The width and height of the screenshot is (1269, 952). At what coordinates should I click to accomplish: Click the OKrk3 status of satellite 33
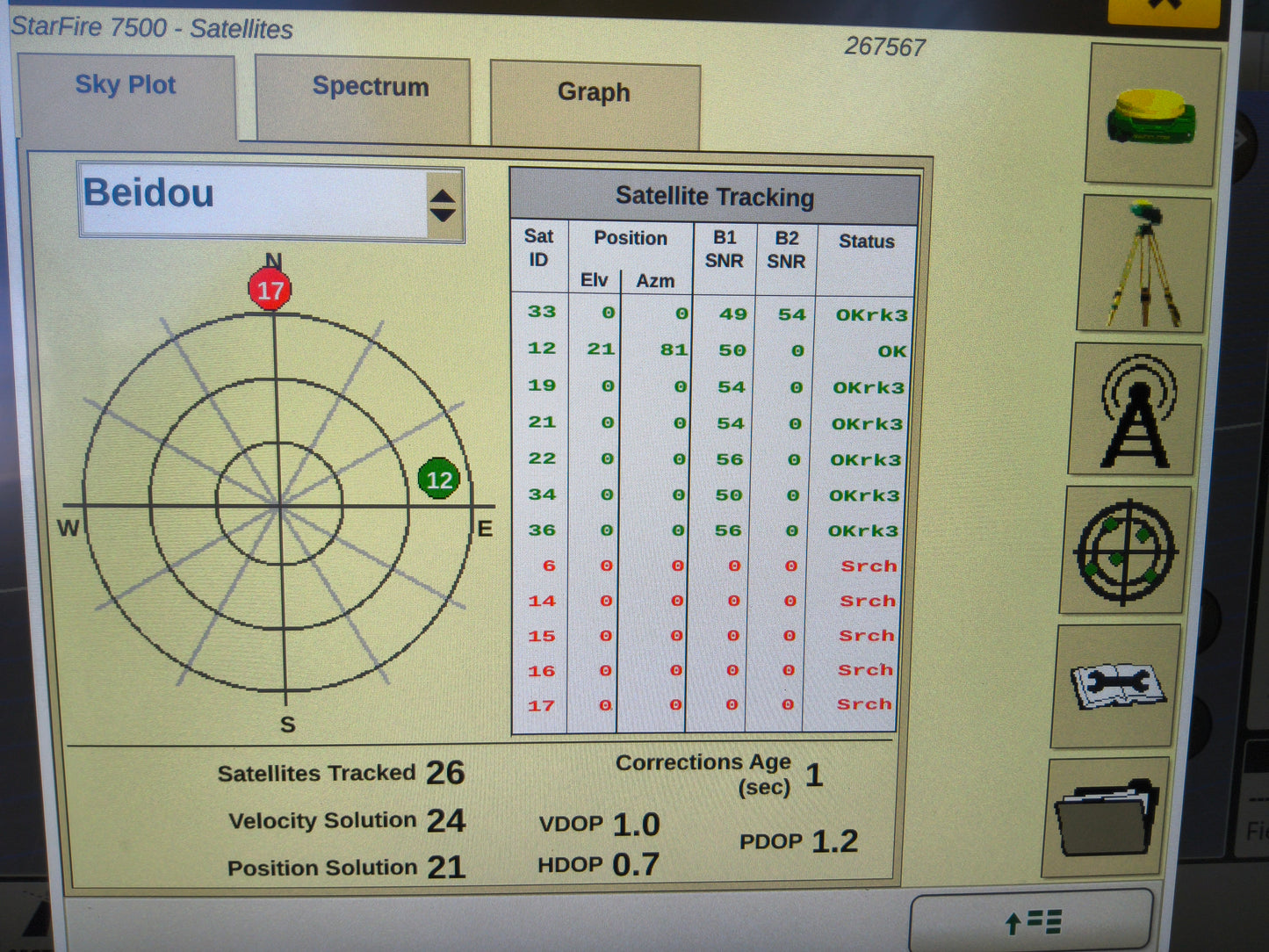[871, 314]
